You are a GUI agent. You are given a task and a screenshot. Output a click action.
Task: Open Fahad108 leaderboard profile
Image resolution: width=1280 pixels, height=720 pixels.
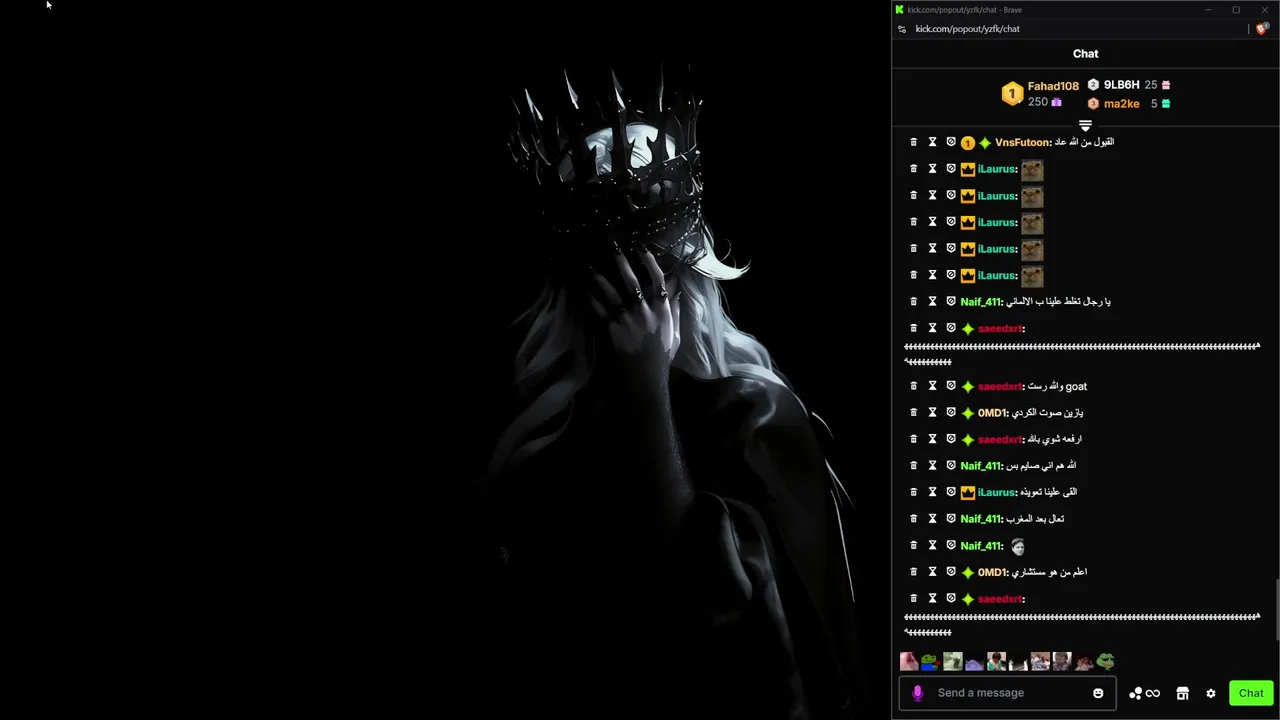point(1053,86)
